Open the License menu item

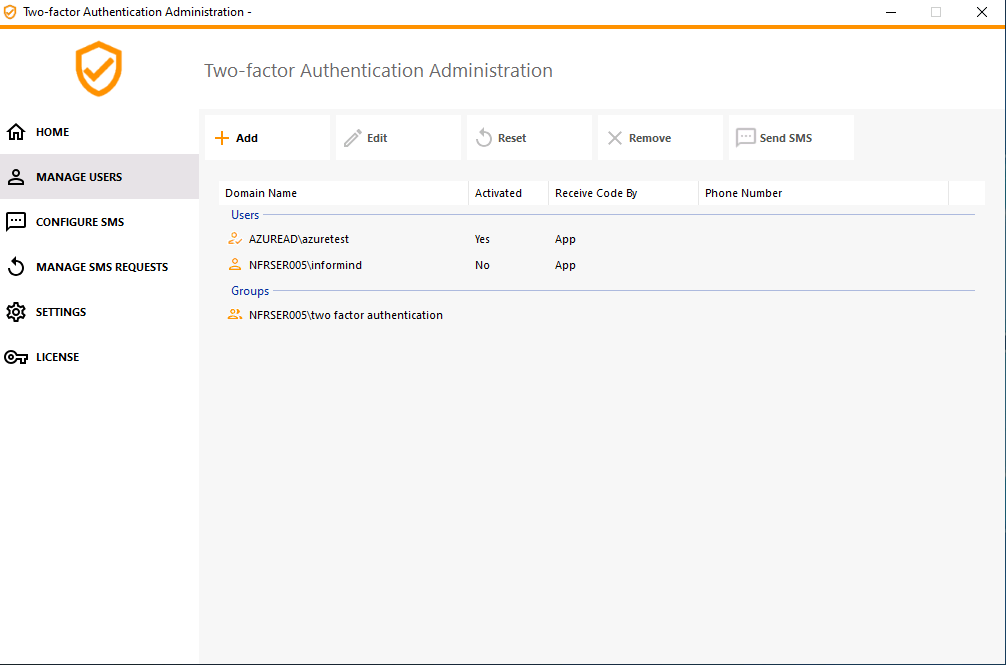tap(57, 357)
